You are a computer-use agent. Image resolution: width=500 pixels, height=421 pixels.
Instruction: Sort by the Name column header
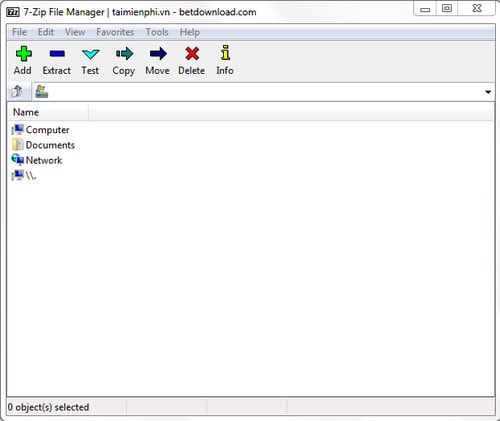(x=48, y=112)
